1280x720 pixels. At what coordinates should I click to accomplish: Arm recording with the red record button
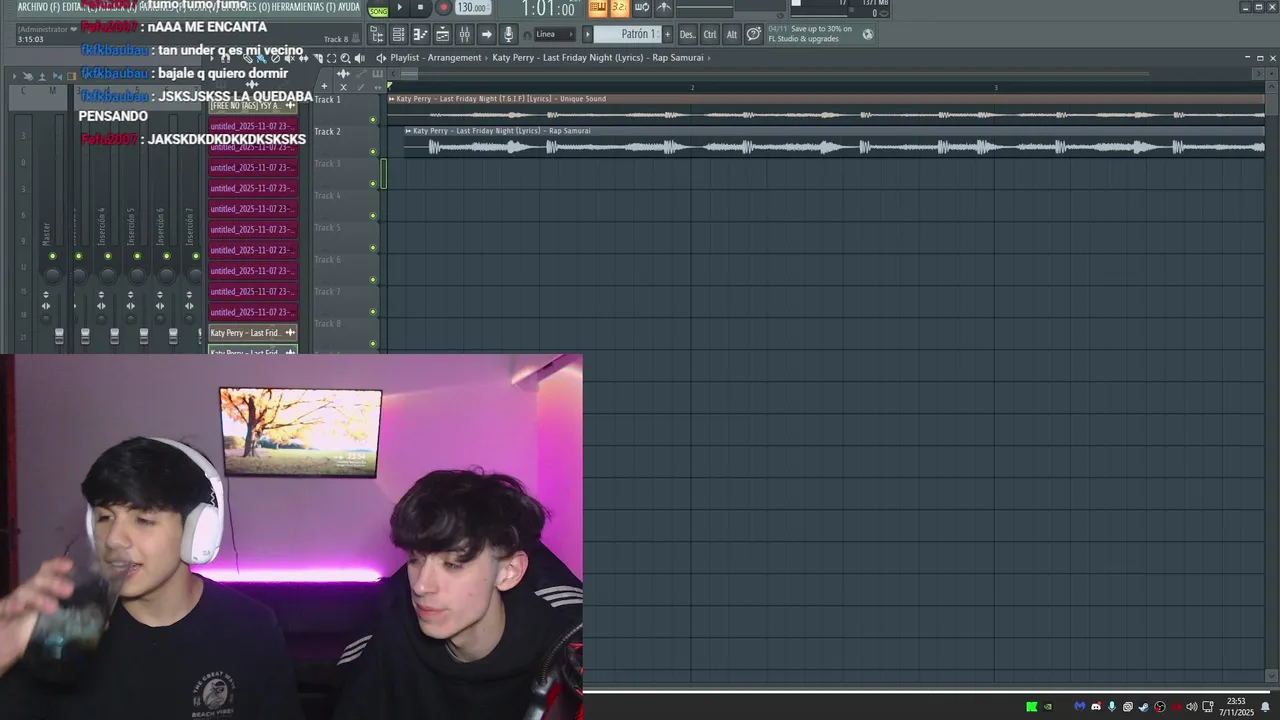444,7
